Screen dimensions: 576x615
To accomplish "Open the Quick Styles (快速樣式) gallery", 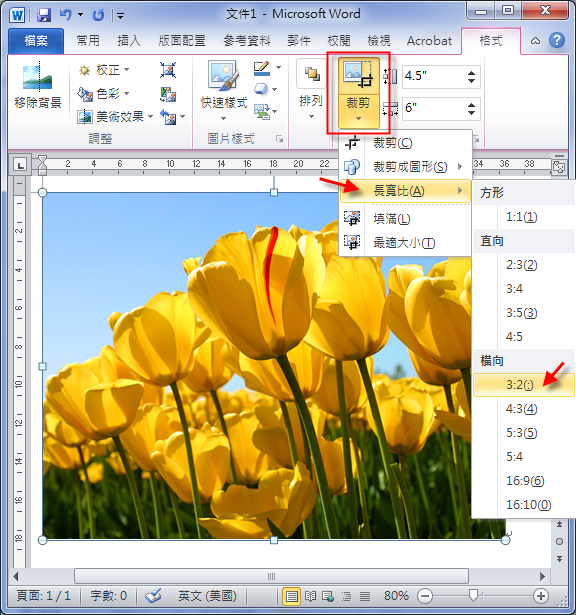I will point(224,90).
